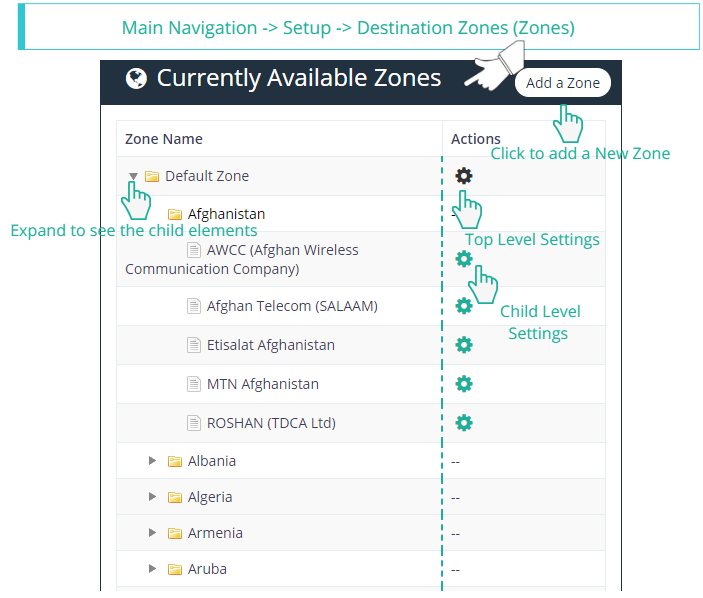703x598 pixels.
Task: Click the Zone Name column header
Action: (x=164, y=139)
